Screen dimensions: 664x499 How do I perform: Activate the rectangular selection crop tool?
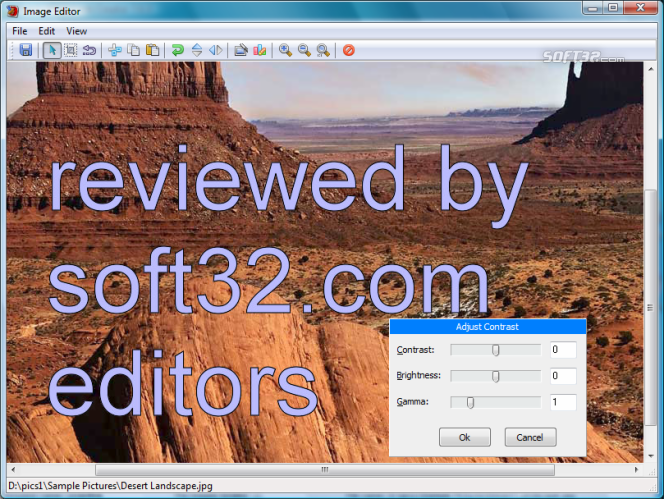(x=70, y=50)
